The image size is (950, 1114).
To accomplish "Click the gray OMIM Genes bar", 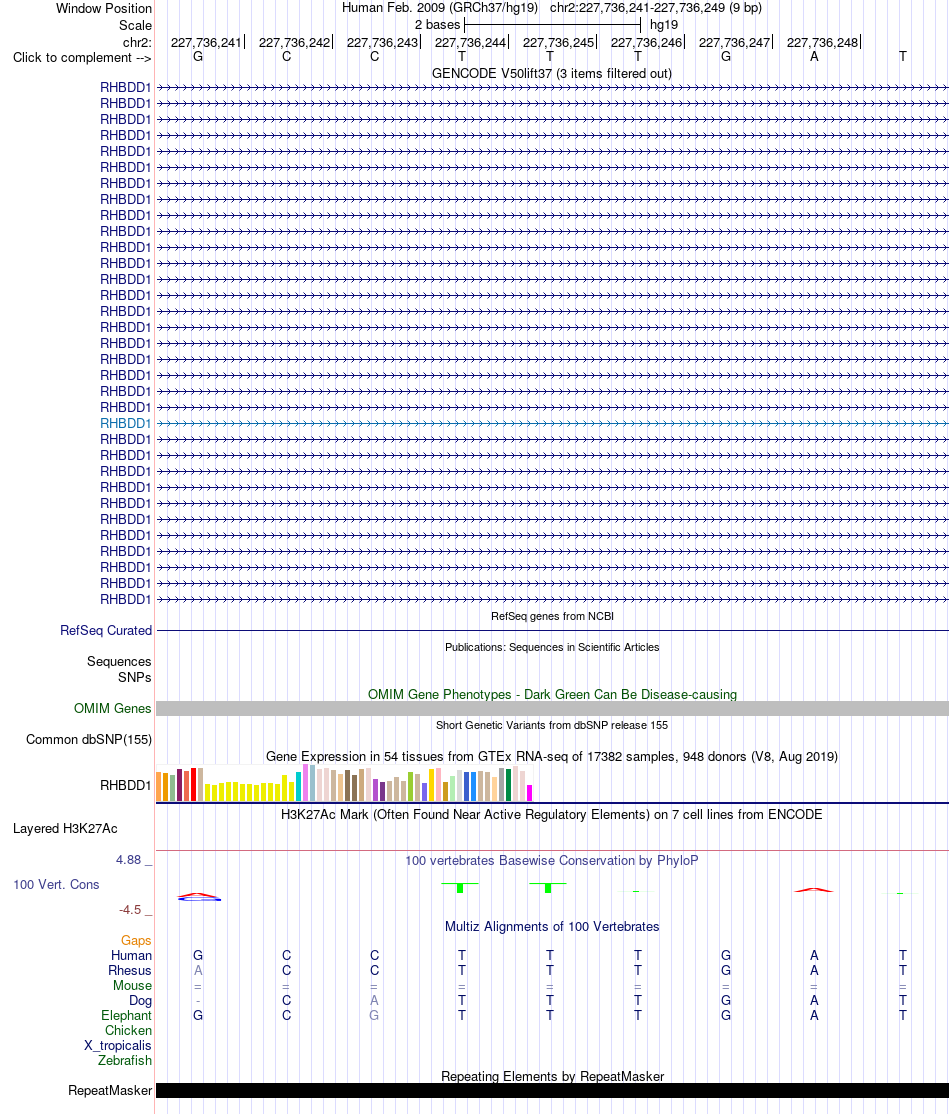I will 552,708.
